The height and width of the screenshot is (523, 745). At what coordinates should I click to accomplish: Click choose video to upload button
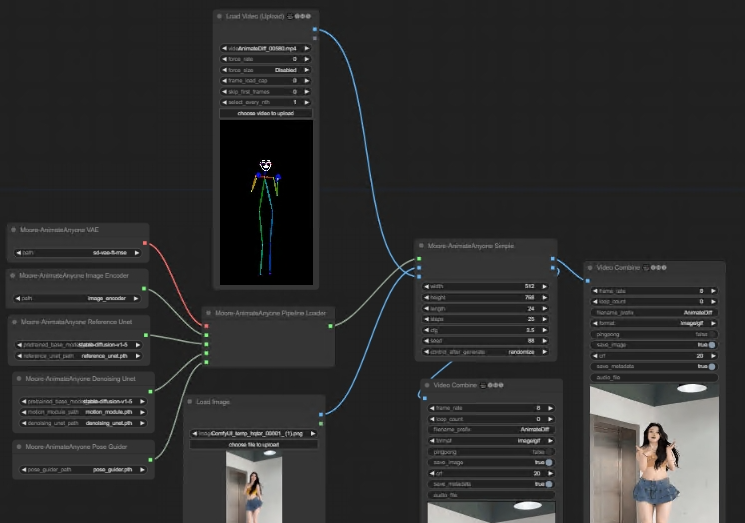point(266,114)
